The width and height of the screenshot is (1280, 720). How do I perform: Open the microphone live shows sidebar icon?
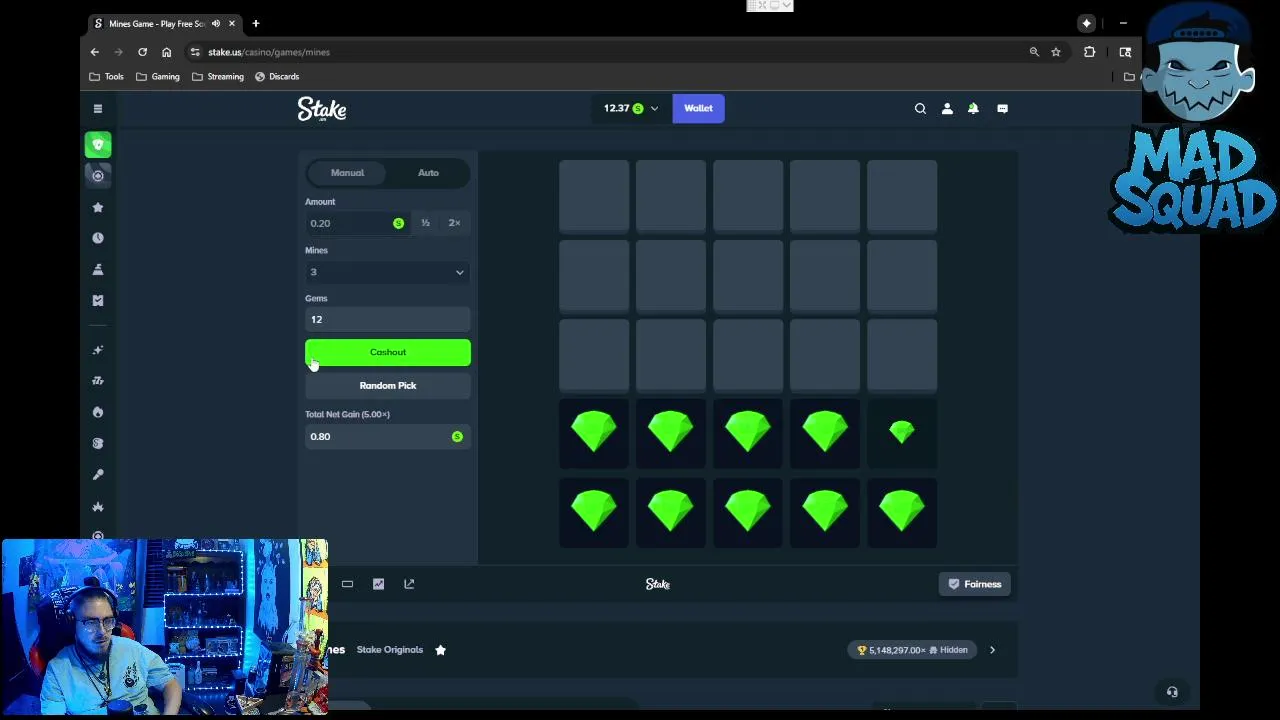click(x=98, y=475)
